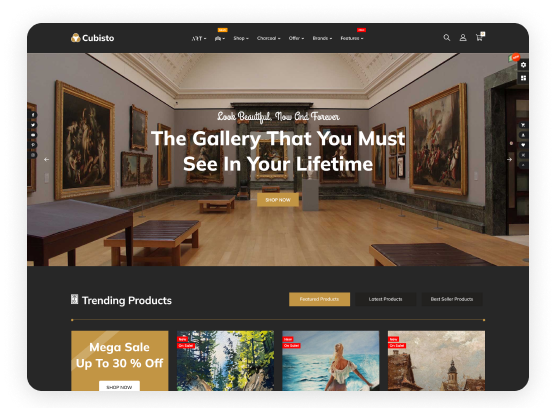Open the wishlist heart side icon
This screenshot has height=408, width=555.
pos(523,145)
